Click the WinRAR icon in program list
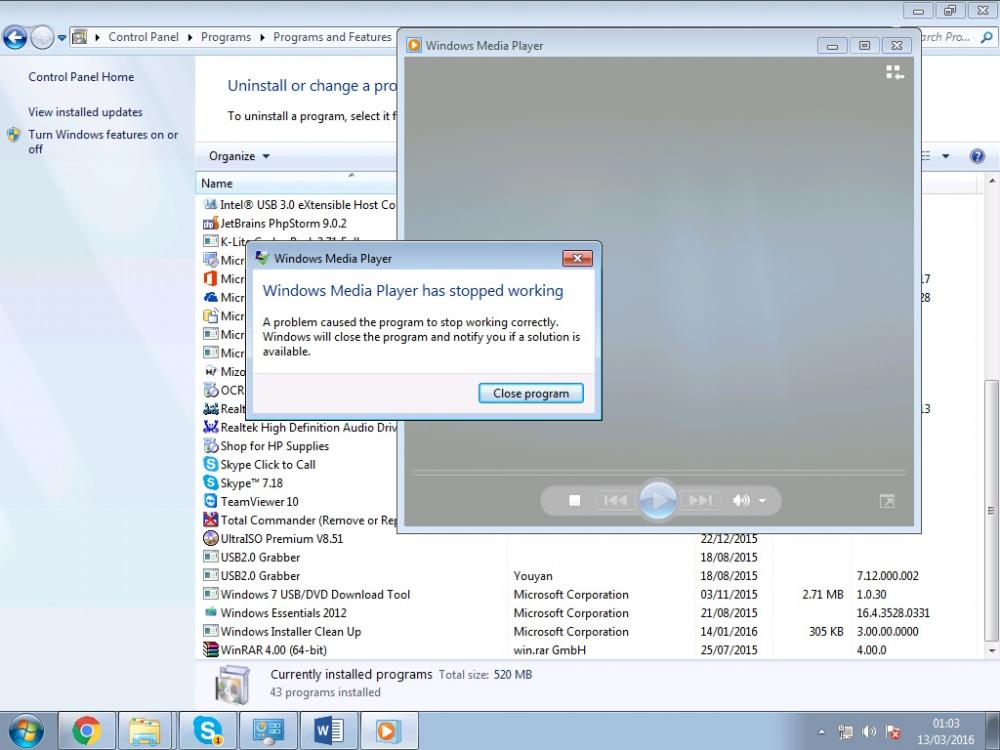Viewport: 1000px width, 750px height. tap(210, 649)
